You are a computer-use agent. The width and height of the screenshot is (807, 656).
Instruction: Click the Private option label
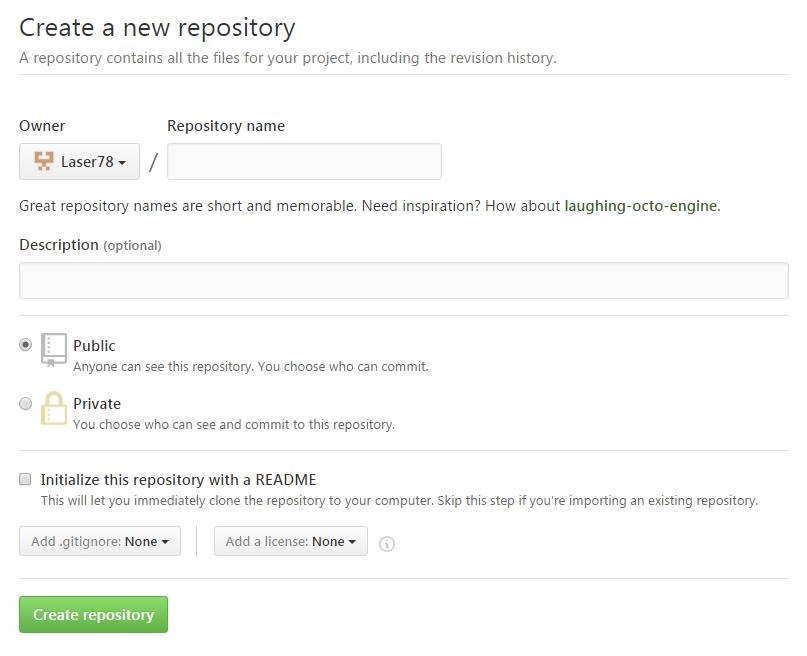click(97, 404)
